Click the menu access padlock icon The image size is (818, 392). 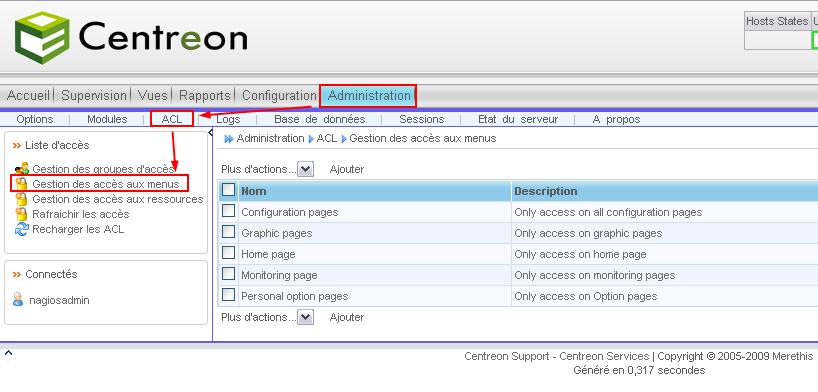pos(21,184)
